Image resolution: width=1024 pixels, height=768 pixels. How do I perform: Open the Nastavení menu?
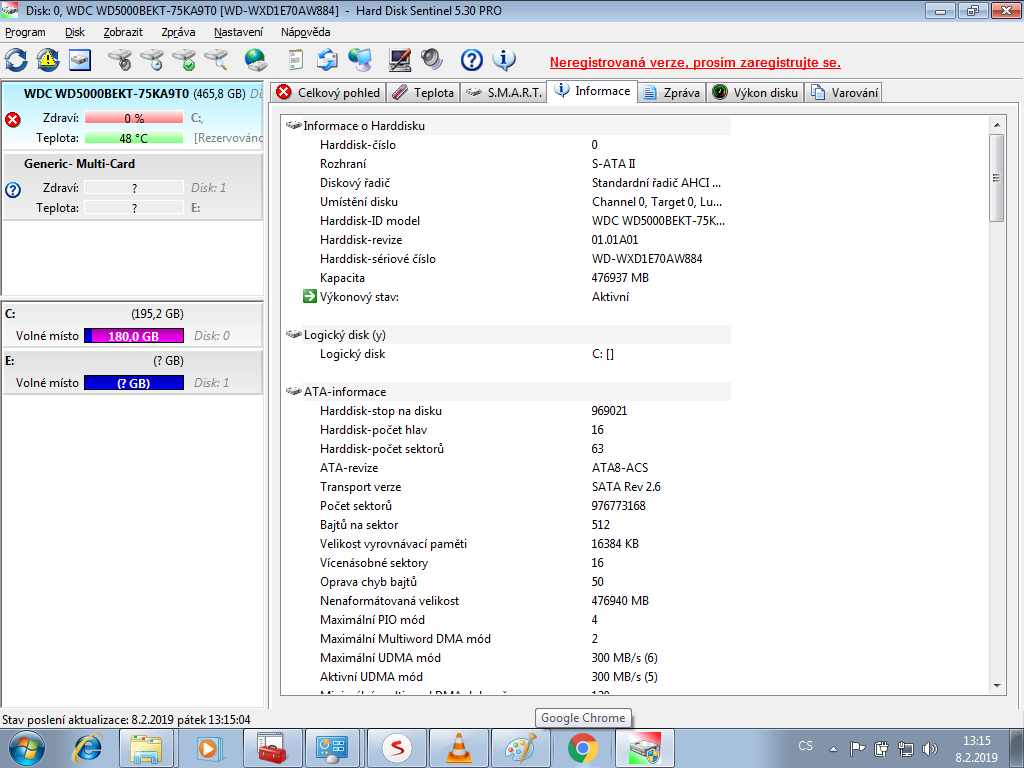point(238,32)
